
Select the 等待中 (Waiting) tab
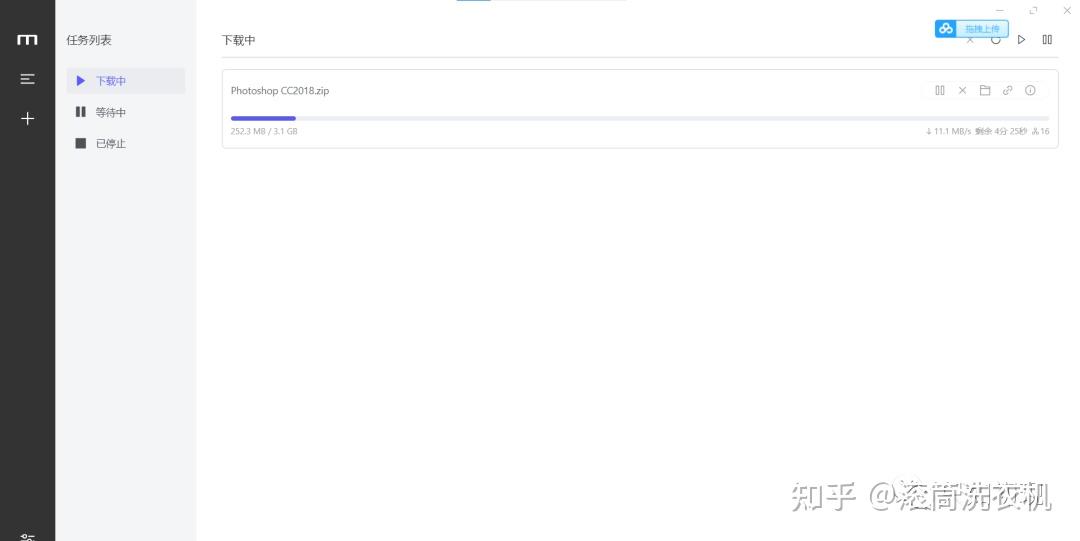pyautogui.click(x=126, y=112)
